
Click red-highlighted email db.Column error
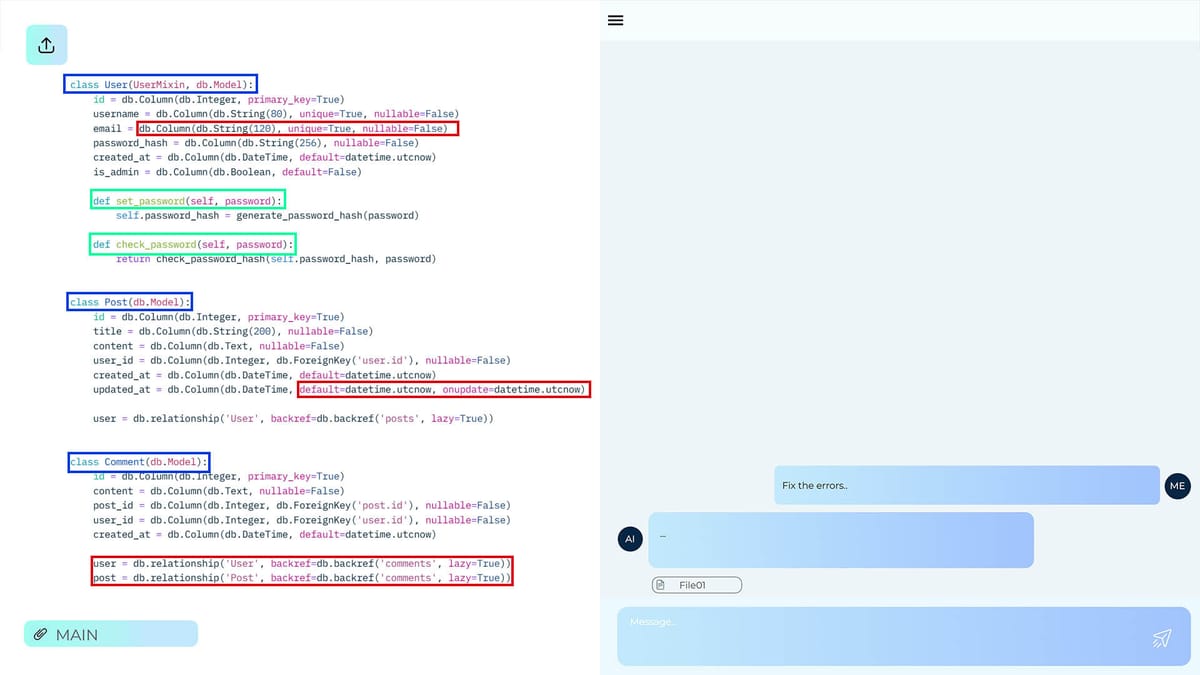pos(297,129)
